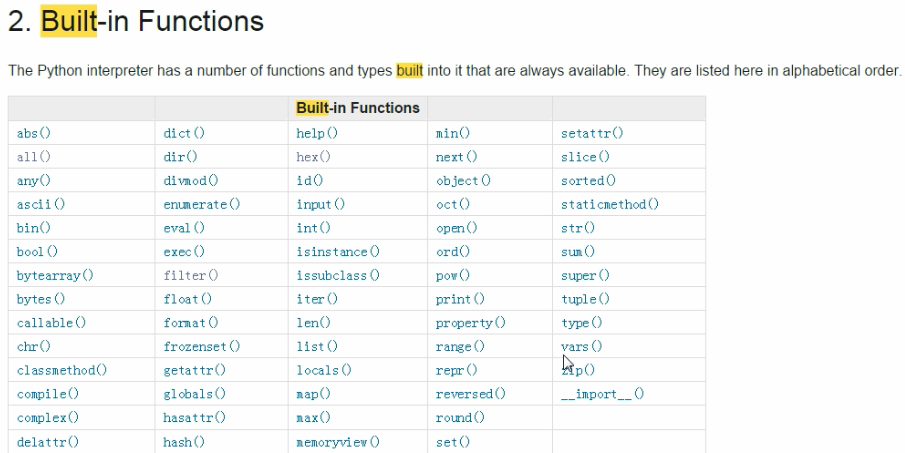Click the filter() link
Viewport: 905px width, 453px height.
(x=191, y=275)
